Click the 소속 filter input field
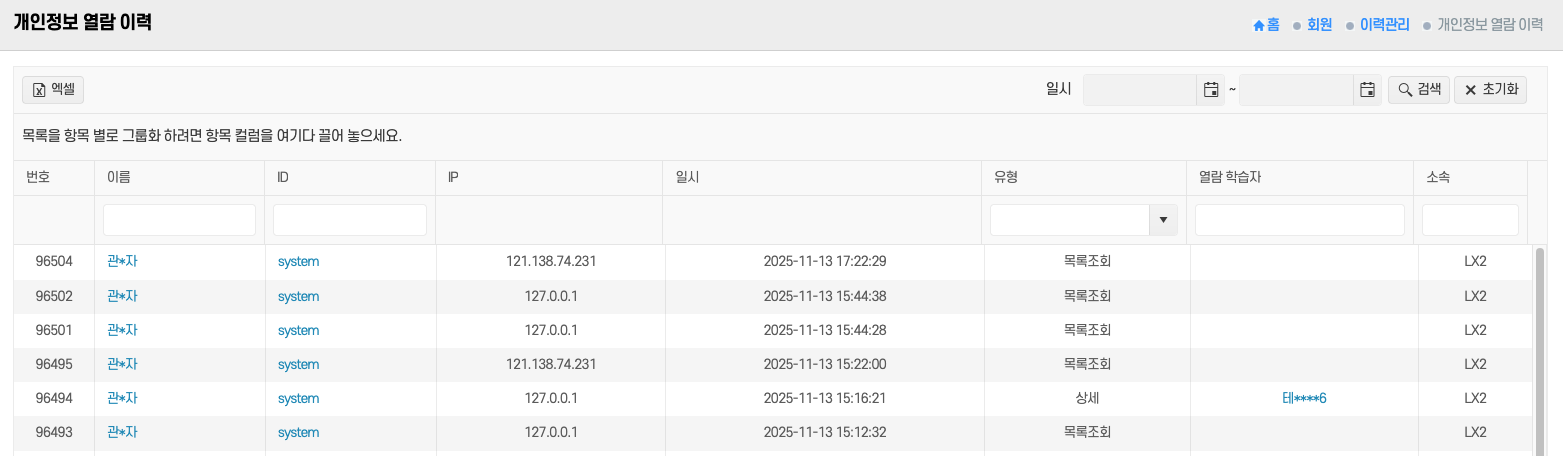This screenshot has height=456, width=1563. (1470, 220)
